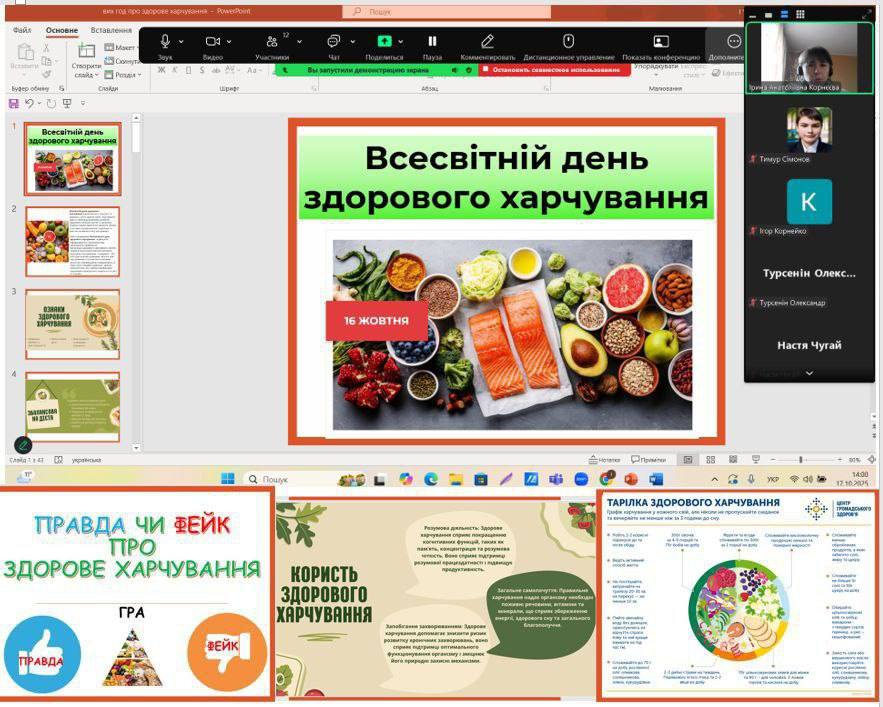
Task: Open the Zoom Чат chat icon
Action: [x=334, y=41]
